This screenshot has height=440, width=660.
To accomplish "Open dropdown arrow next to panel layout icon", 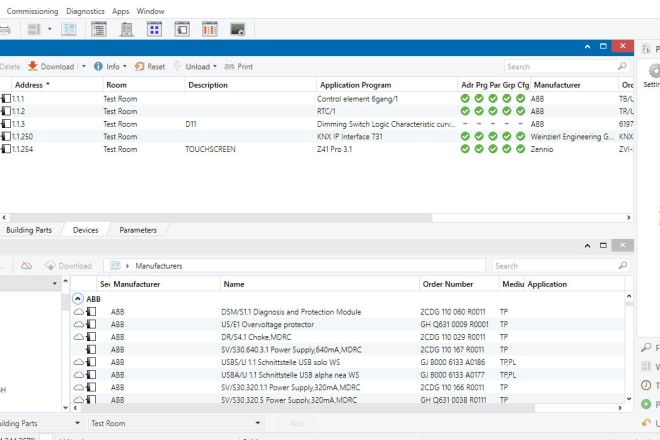I will point(50,29).
